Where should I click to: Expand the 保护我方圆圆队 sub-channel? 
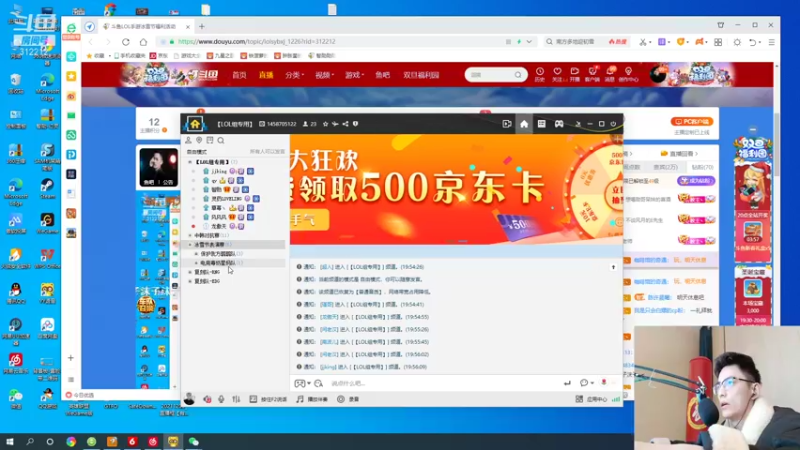pyautogui.click(x=196, y=254)
